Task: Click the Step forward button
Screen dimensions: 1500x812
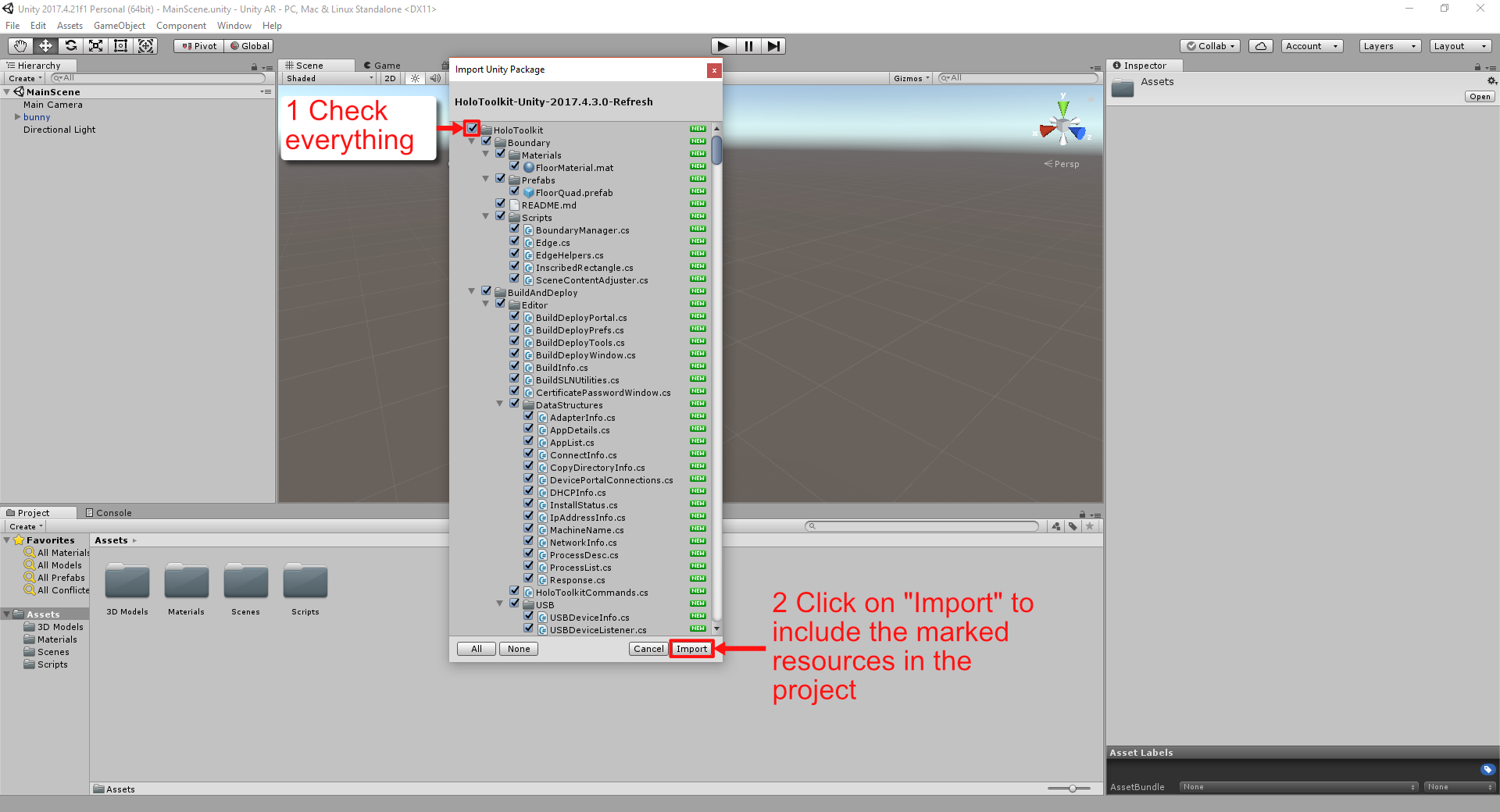Action: 773,46
